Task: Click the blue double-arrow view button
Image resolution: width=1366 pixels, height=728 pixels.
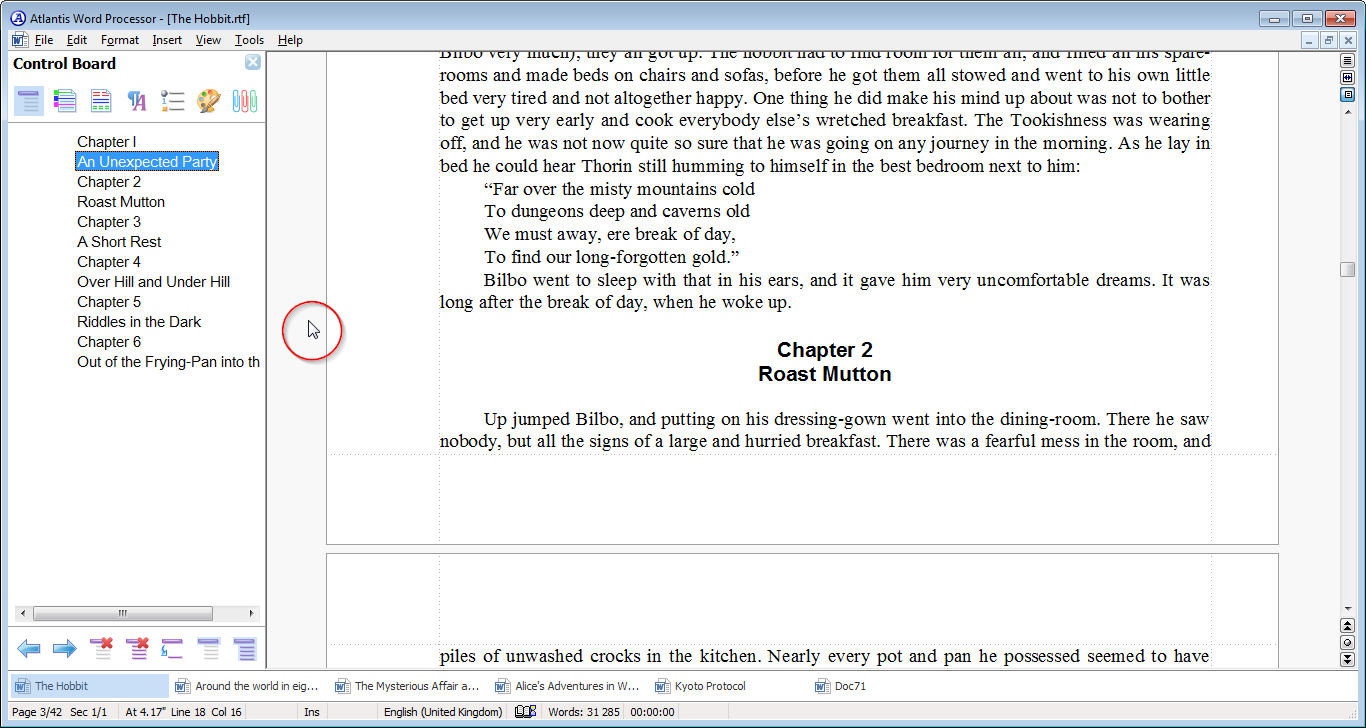Action: pos(1347,78)
